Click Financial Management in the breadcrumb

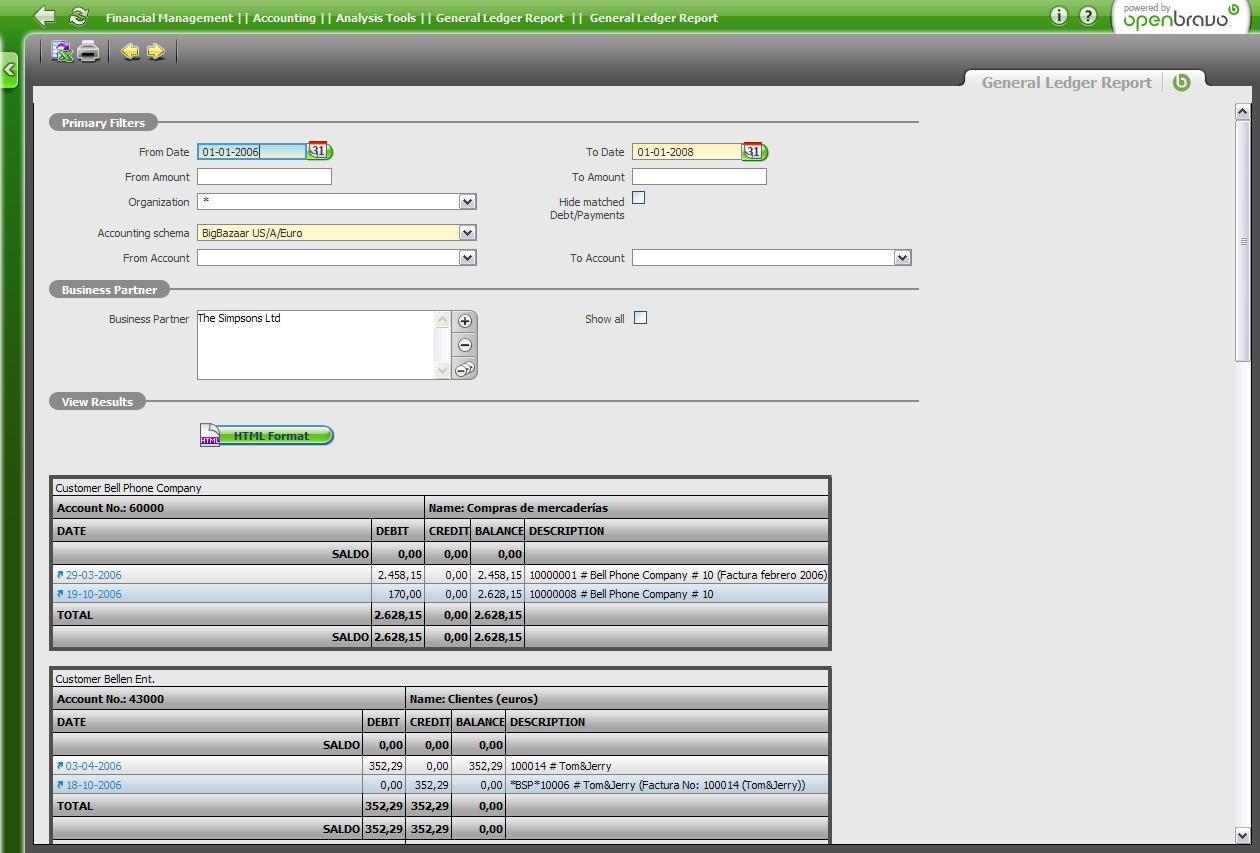[169, 18]
